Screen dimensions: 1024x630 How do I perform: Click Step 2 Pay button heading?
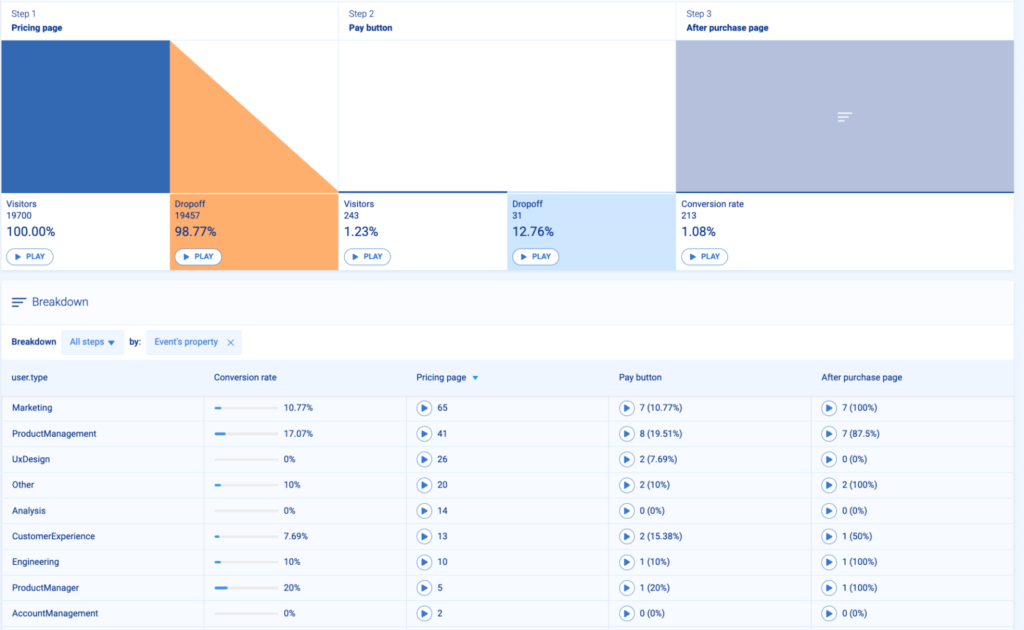[x=370, y=28]
